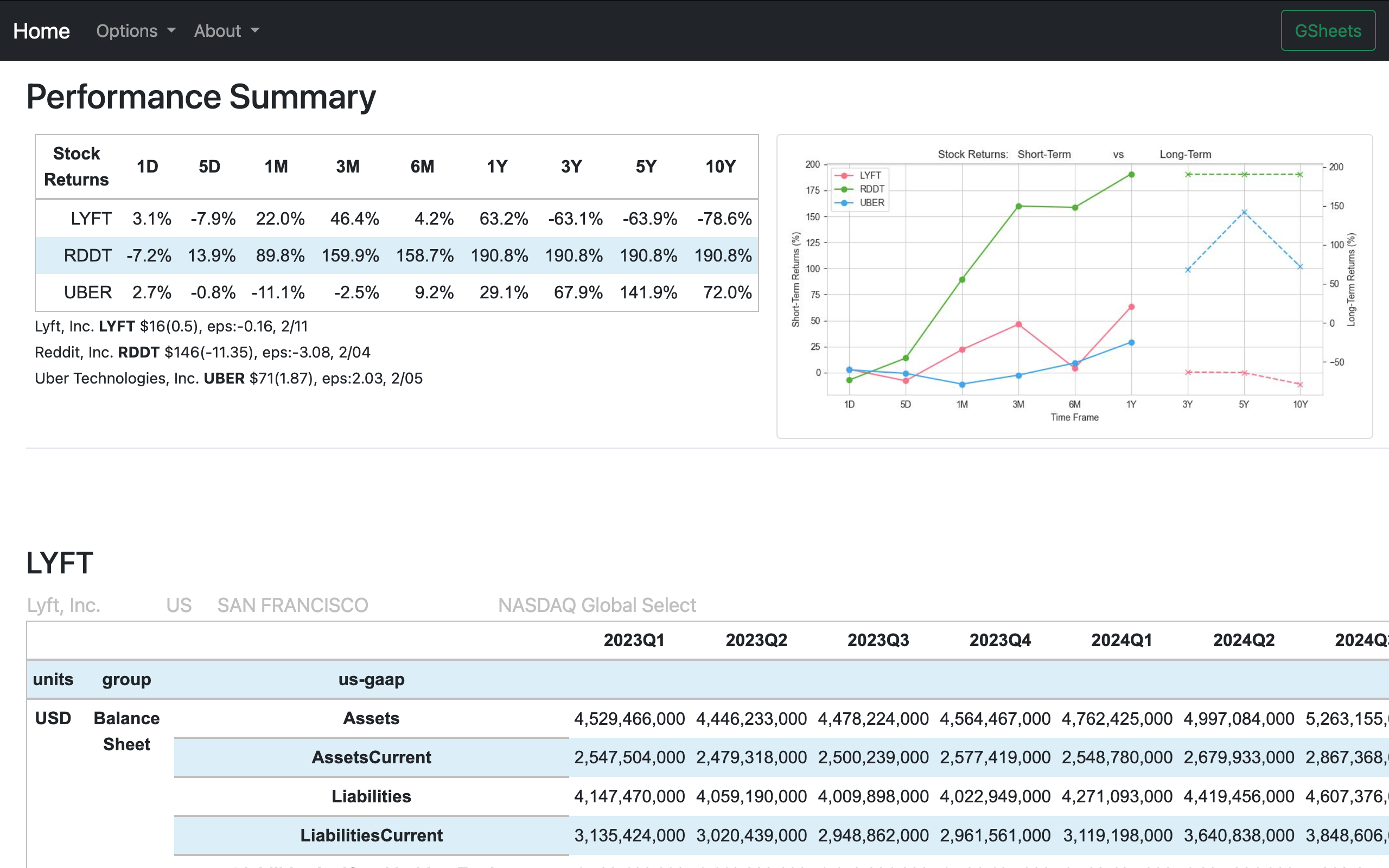The height and width of the screenshot is (868, 1389).
Task: Click the UBER row label in returns table
Action: point(88,292)
